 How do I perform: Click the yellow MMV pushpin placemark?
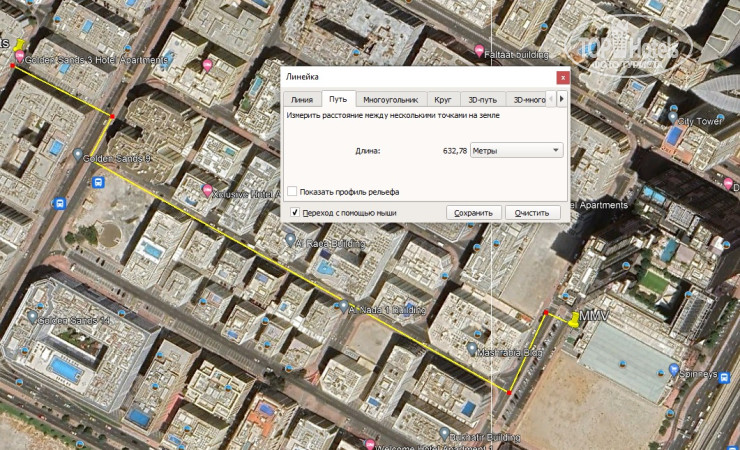click(x=573, y=320)
